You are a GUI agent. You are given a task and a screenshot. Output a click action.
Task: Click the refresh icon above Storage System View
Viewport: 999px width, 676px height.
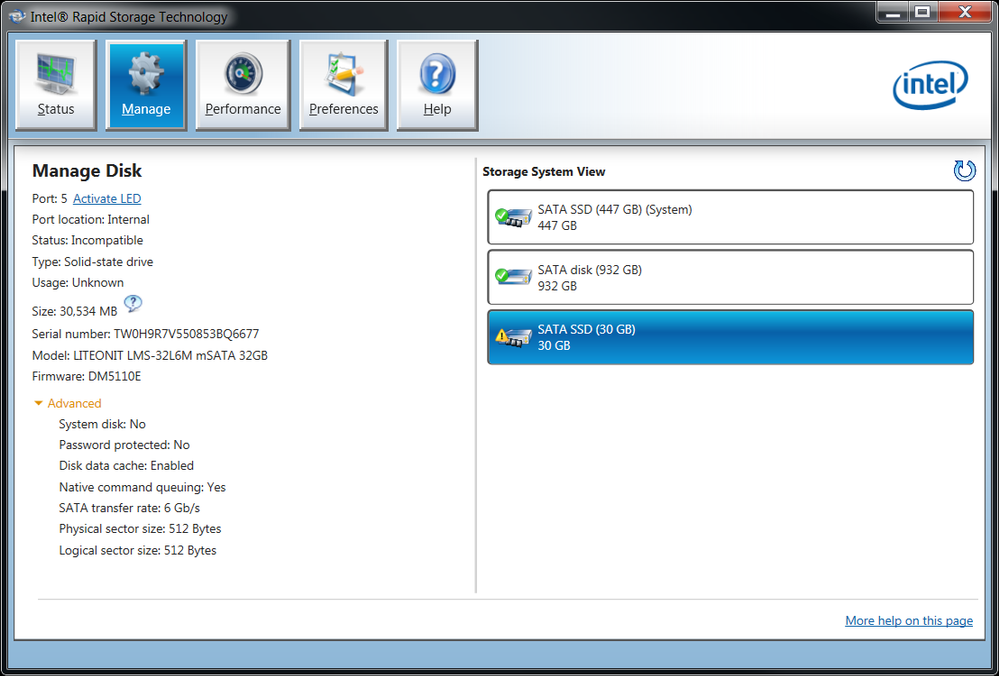964,171
